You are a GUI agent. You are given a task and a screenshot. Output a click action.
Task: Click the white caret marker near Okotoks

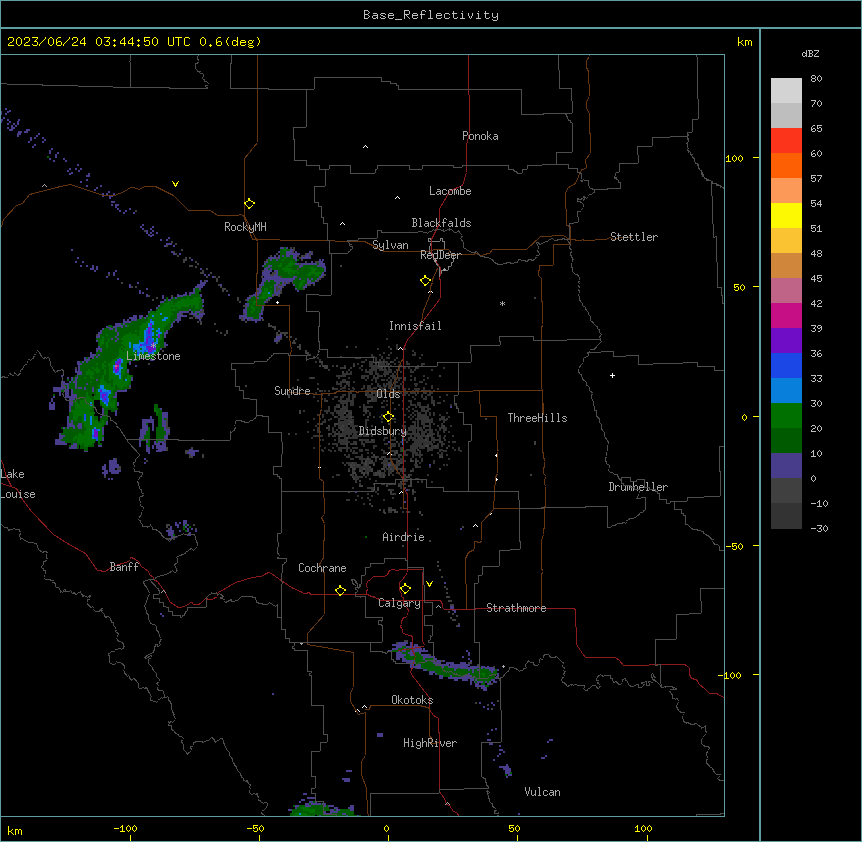[x=364, y=707]
